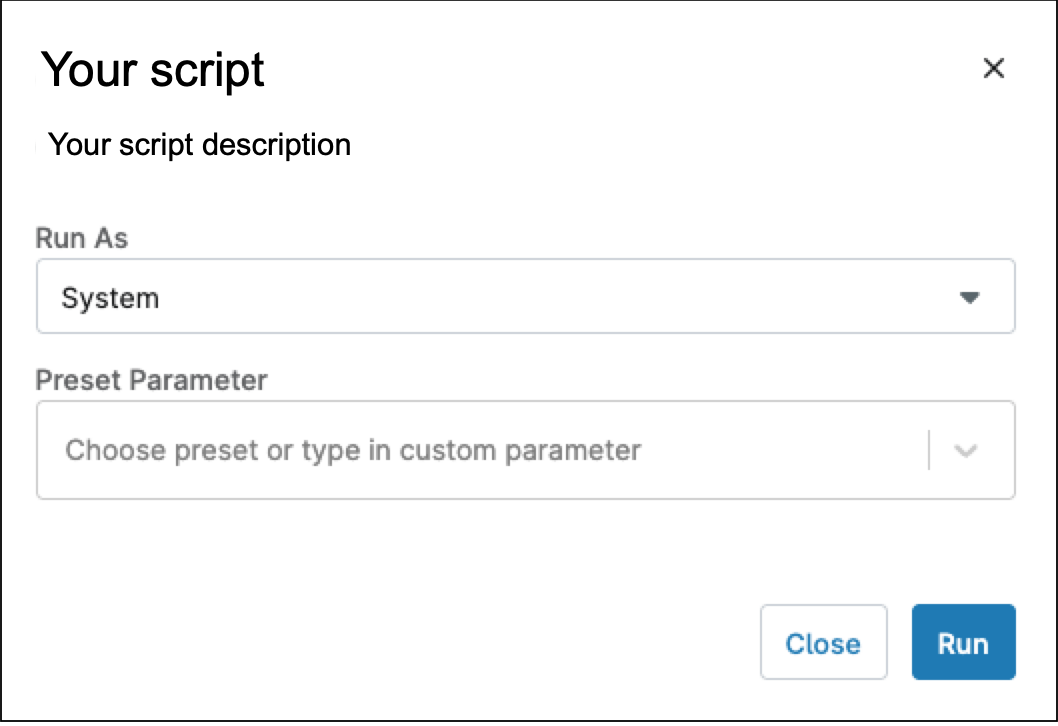Click the Preset Parameter chevron icon
1058x726 pixels.
(965, 450)
